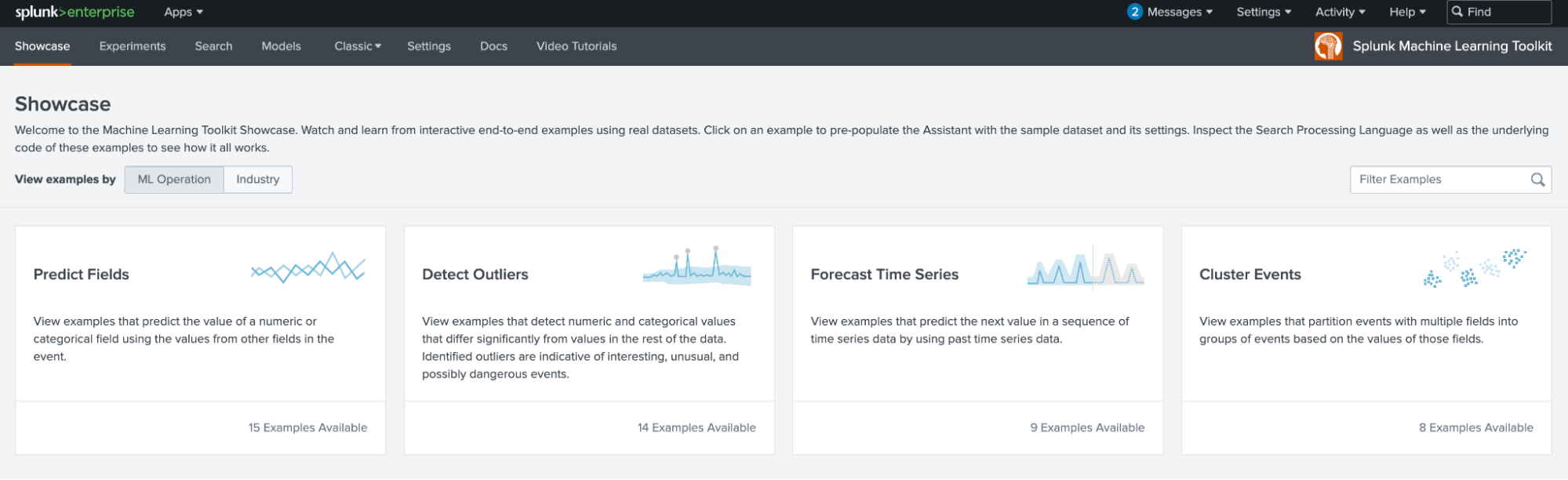Open the Predict Fields card title
Viewport: 1568px width, 480px height.
pyautogui.click(x=82, y=275)
